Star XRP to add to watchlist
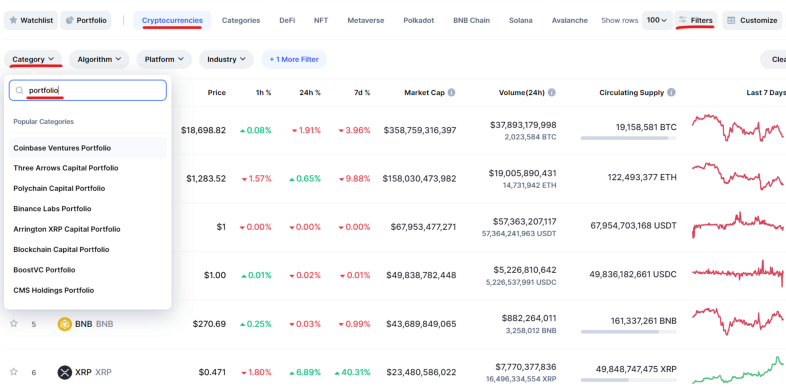 pyautogui.click(x=14, y=371)
